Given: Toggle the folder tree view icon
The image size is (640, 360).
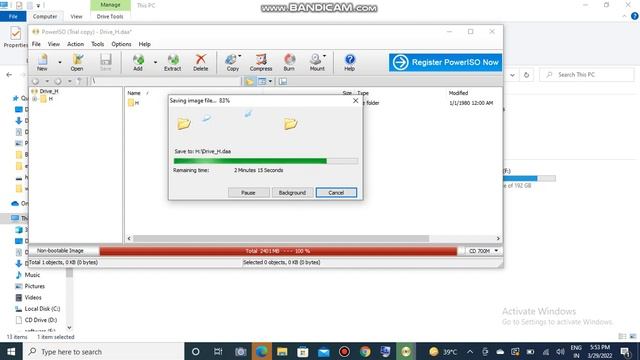Looking at the screenshot, I should pyautogui.click(x=249, y=82).
